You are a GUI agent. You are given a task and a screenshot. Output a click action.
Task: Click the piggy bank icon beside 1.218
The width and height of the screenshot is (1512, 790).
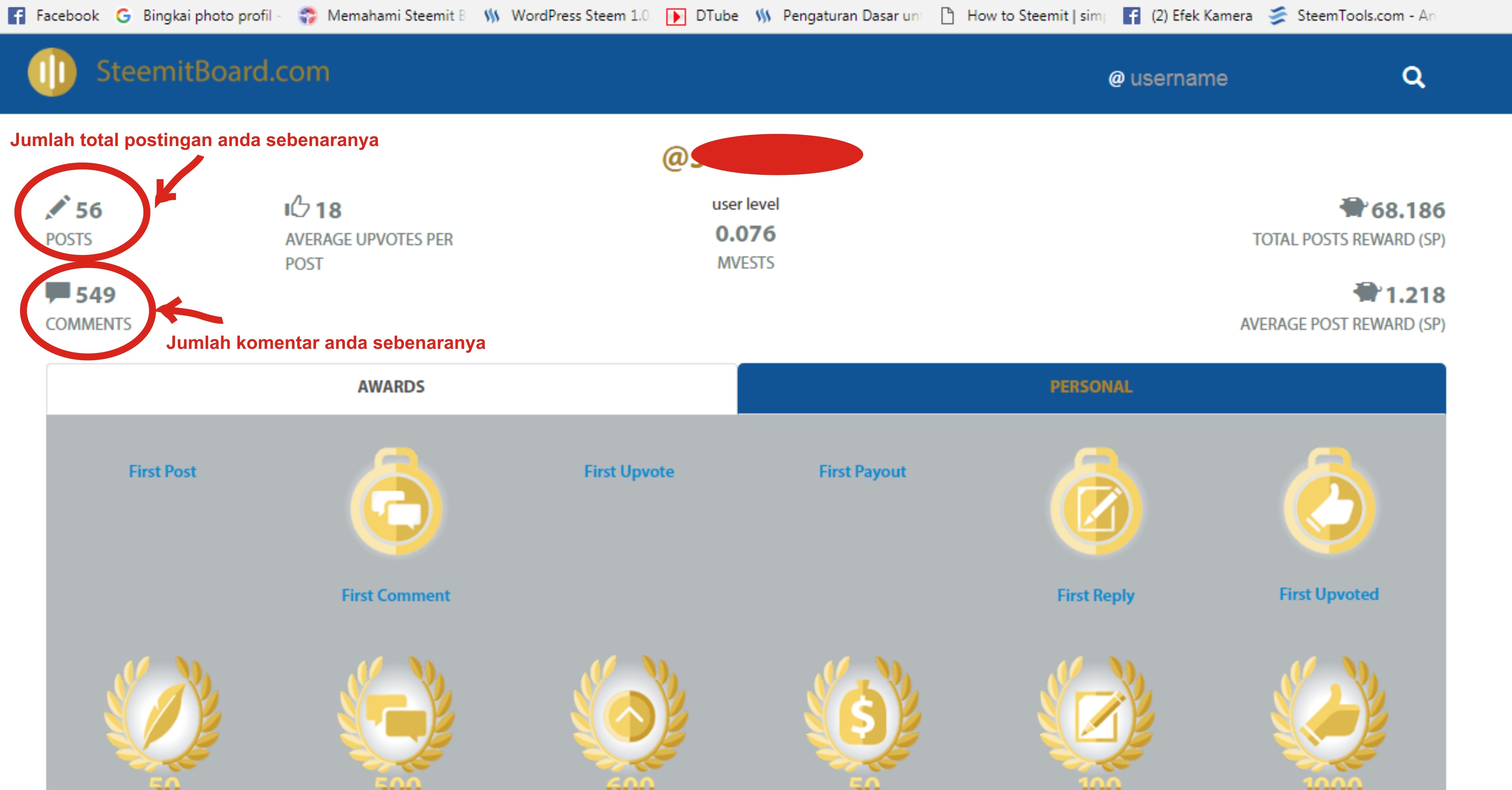1367,292
